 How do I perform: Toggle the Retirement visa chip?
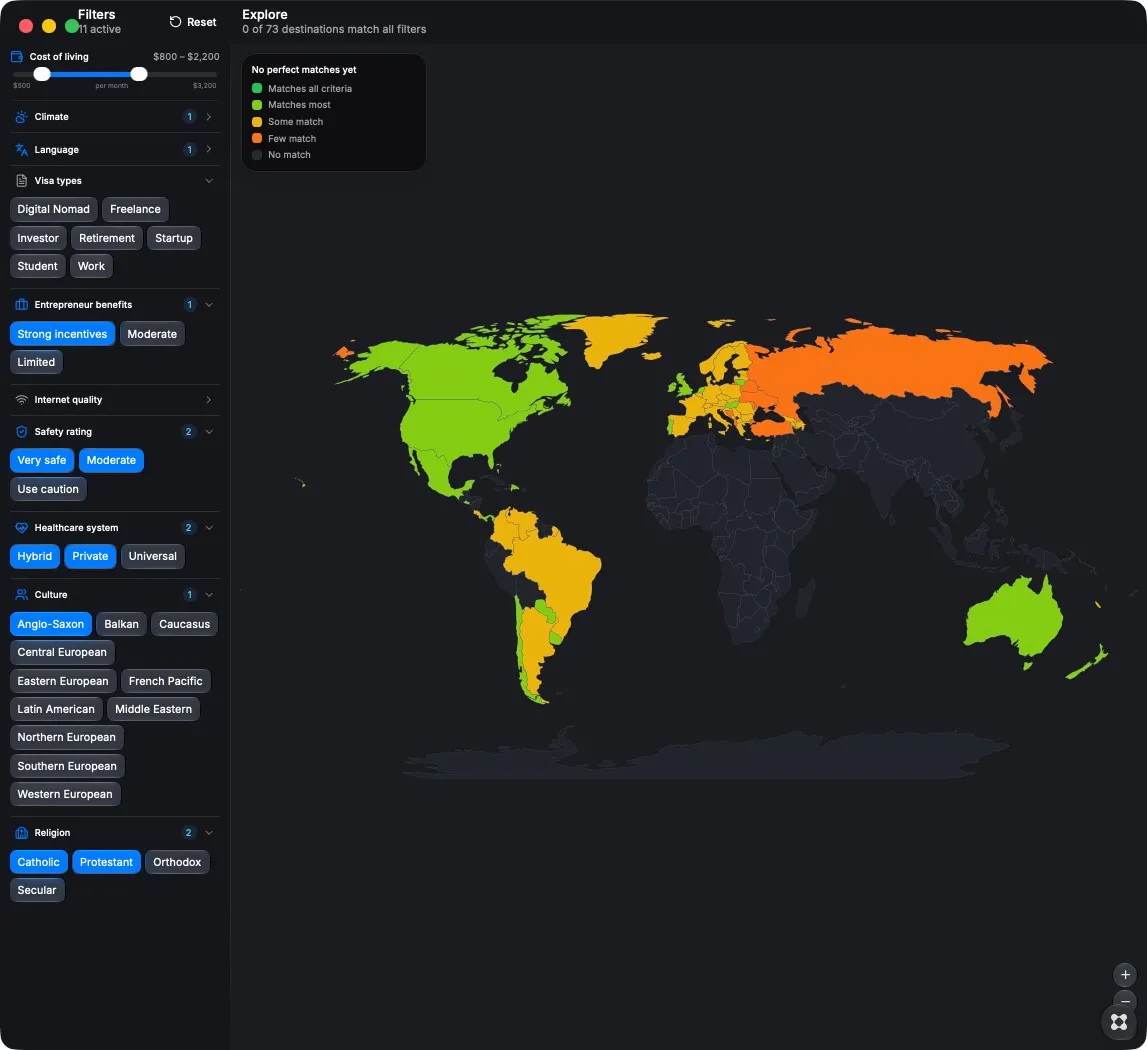click(x=107, y=238)
